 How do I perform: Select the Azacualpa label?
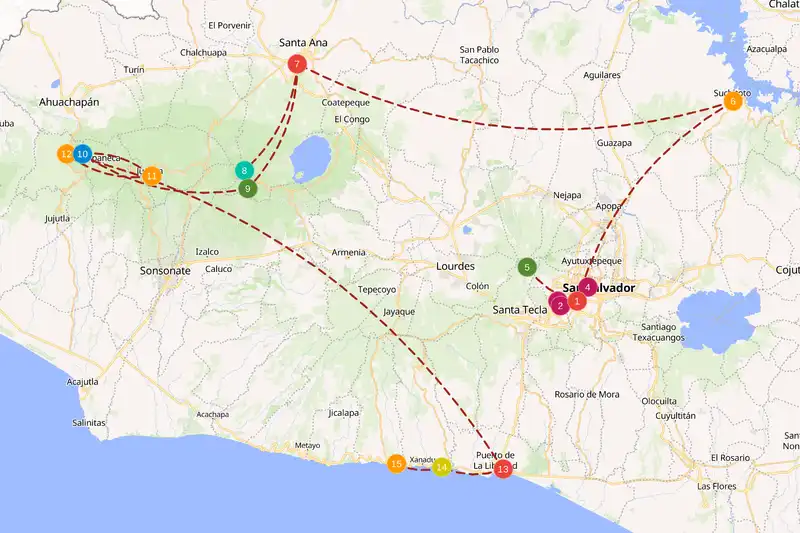pos(767,49)
